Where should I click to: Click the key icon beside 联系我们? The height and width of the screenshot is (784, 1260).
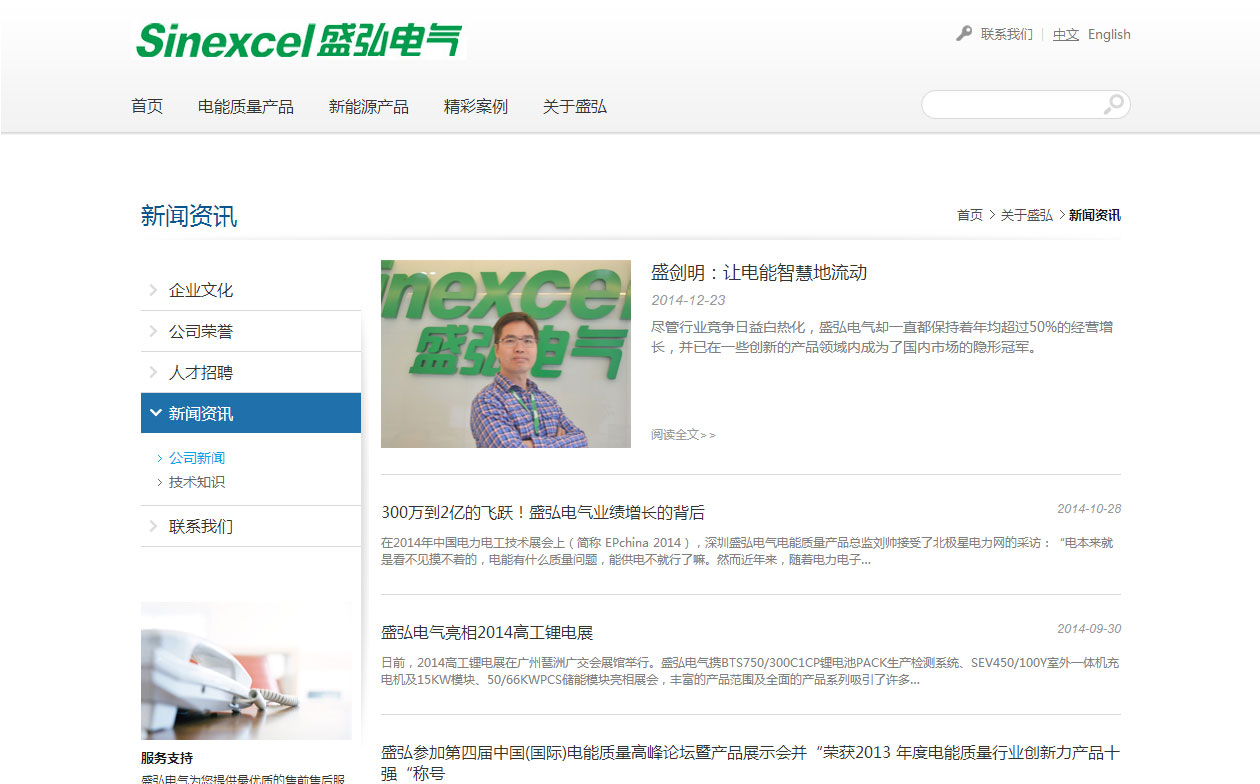pos(964,34)
